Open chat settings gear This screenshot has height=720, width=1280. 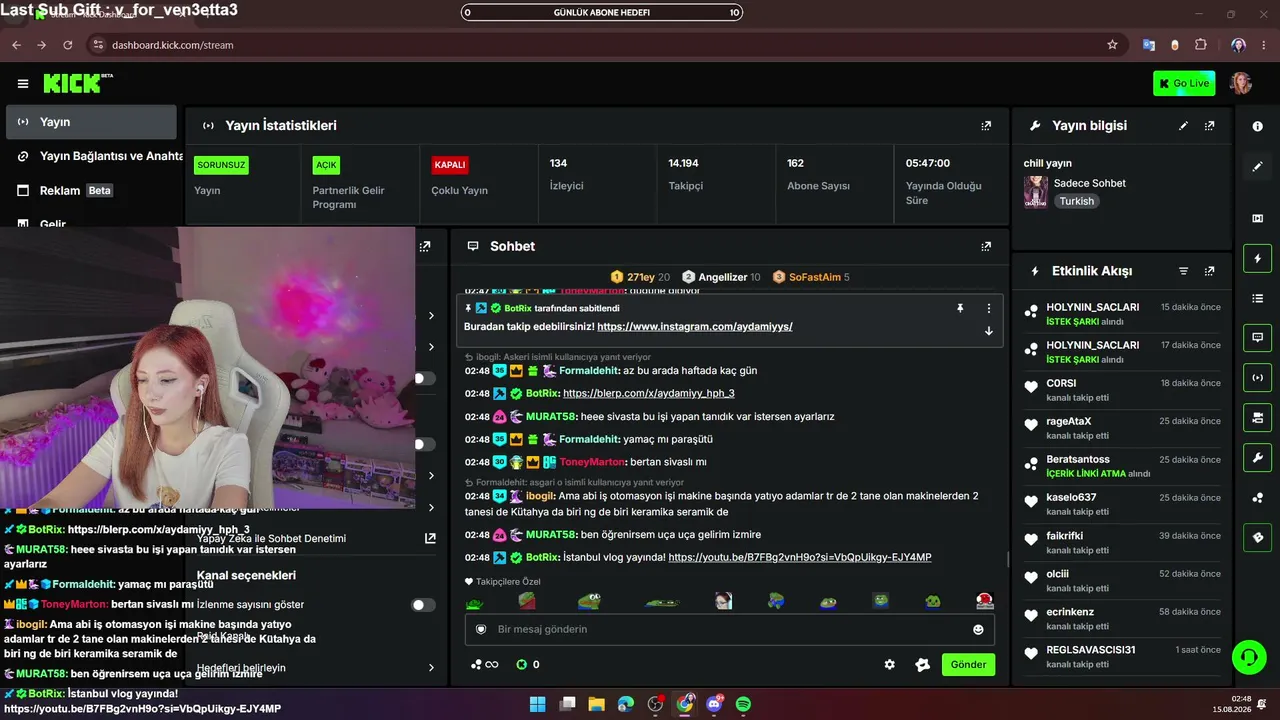click(x=889, y=664)
